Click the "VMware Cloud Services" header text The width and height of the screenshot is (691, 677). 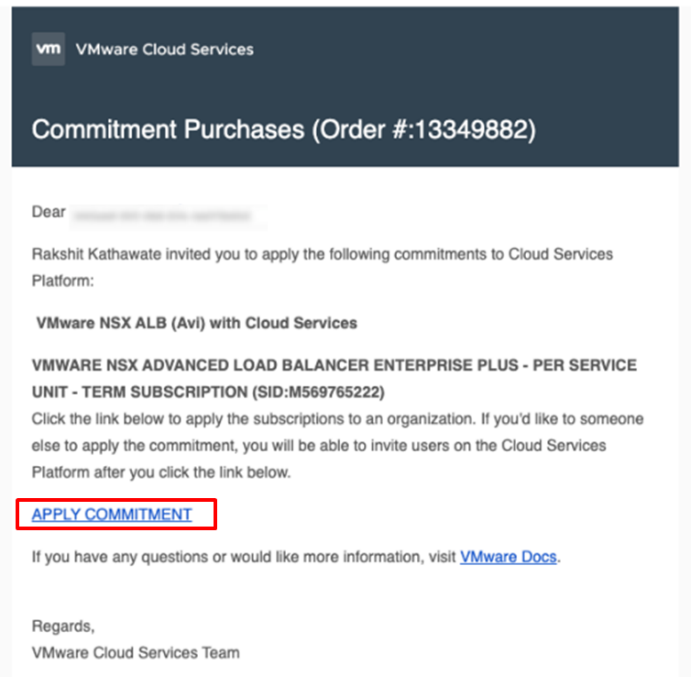pyautogui.click(x=165, y=49)
